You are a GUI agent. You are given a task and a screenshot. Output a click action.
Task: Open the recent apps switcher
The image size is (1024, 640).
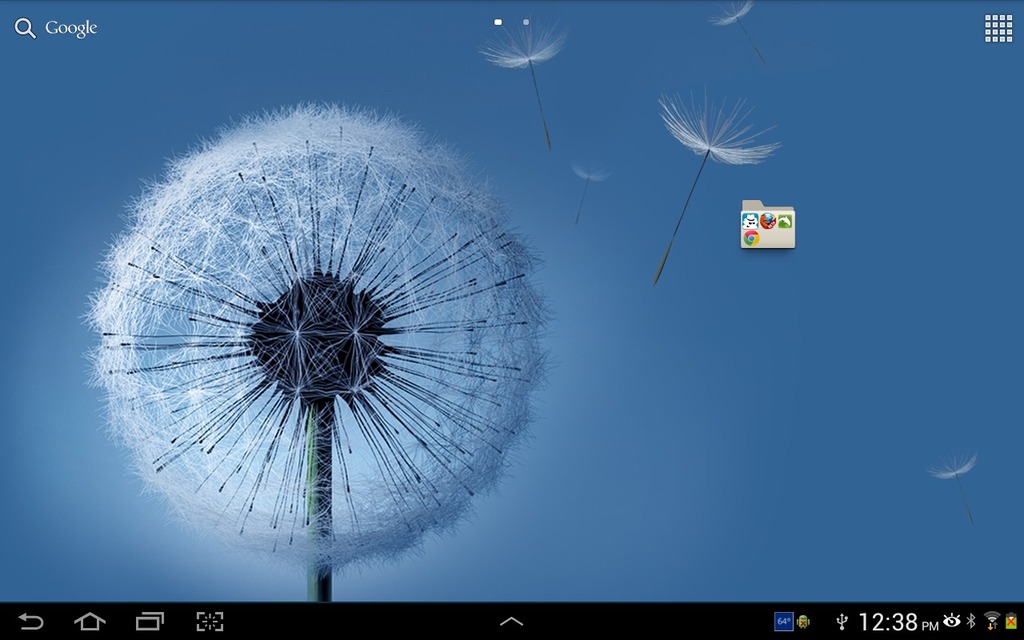[150, 622]
